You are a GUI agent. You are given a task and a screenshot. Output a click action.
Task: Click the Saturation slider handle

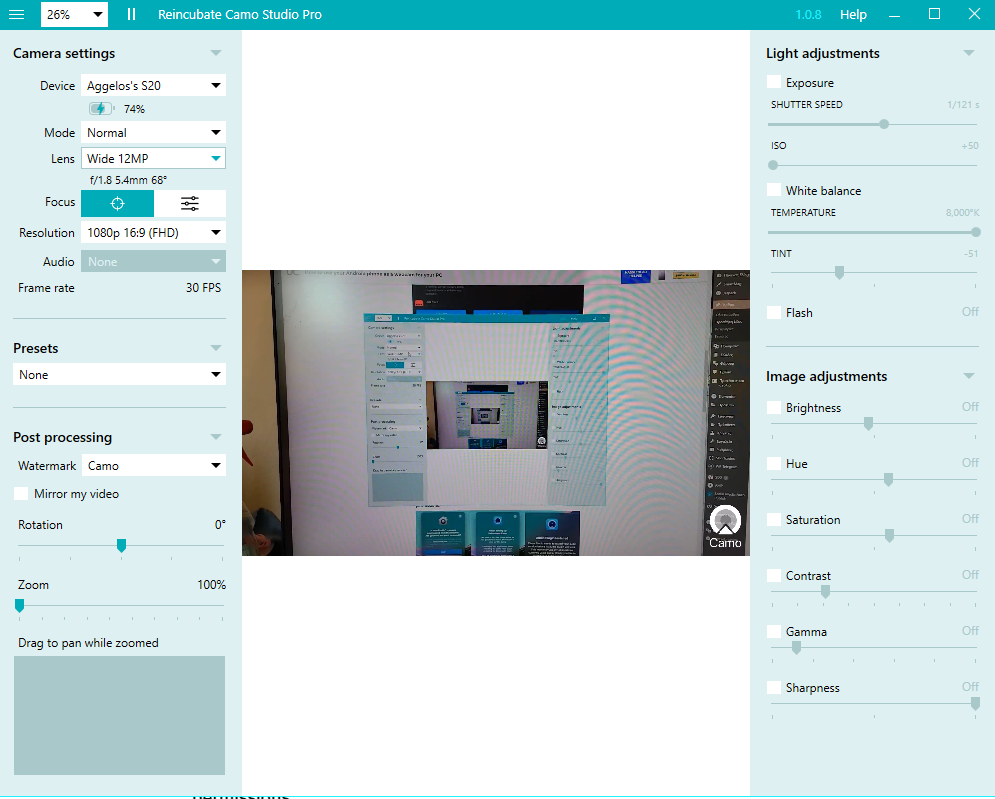[890, 536]
